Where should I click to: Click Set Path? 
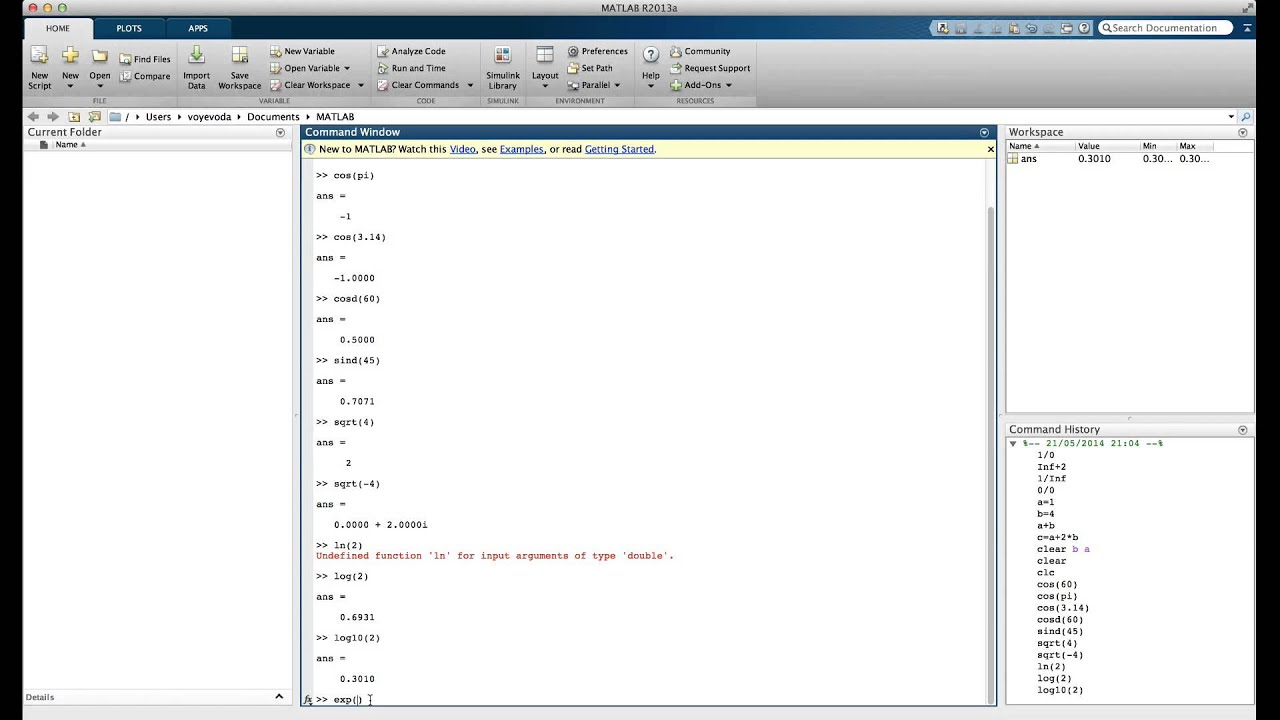tap(590, 68)
